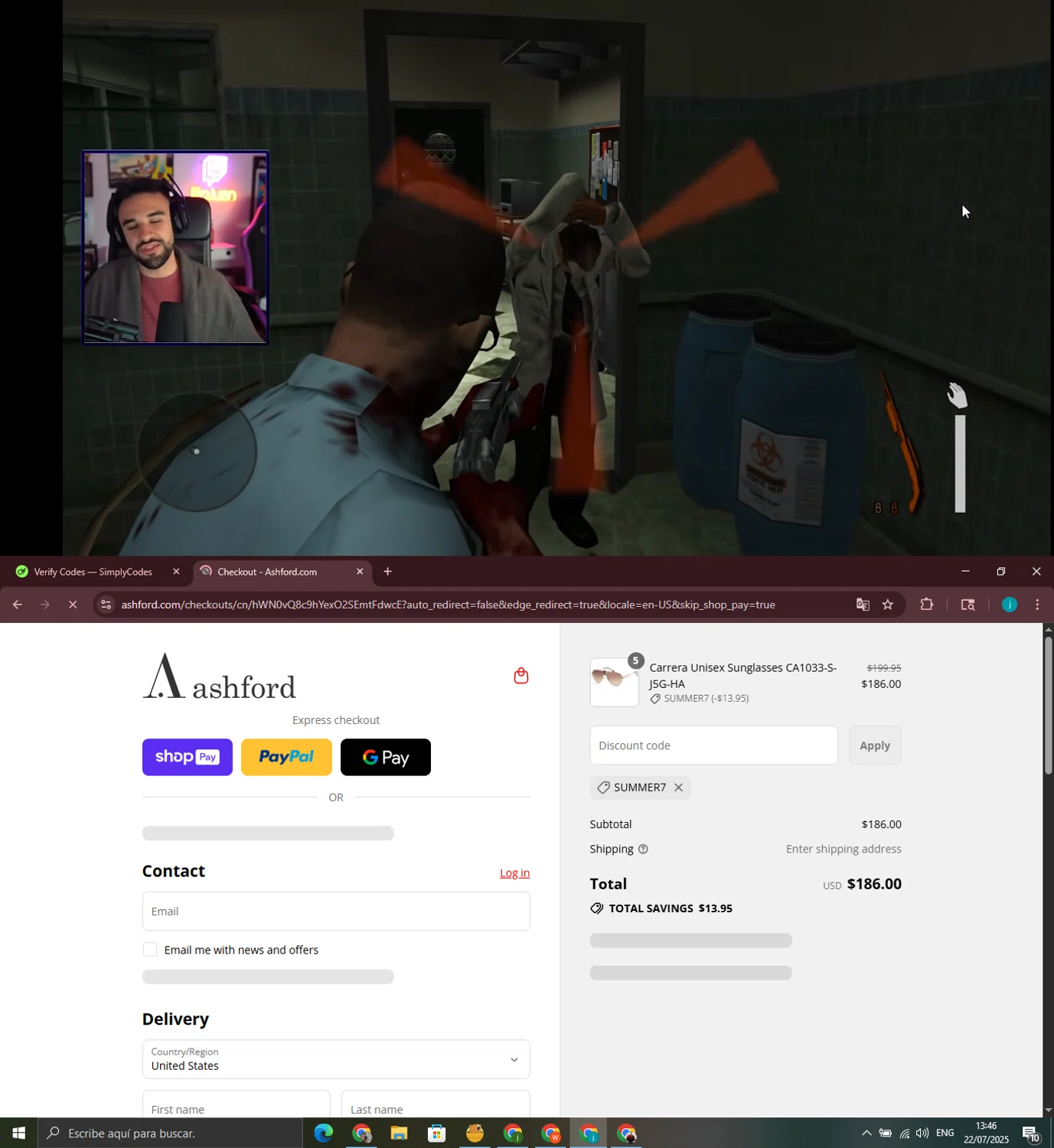Click the 'TOTAL SAVINGS $13.95' line
The width and height of the screenshot is (1054, 1148).
(661, 908)
